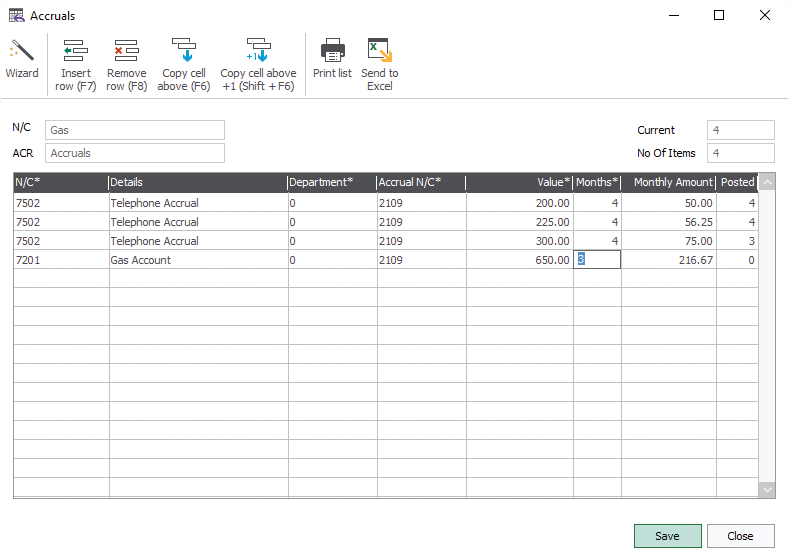Maximize the Accruals window
The image size is (789, 557).
click(x=719, y=15)
